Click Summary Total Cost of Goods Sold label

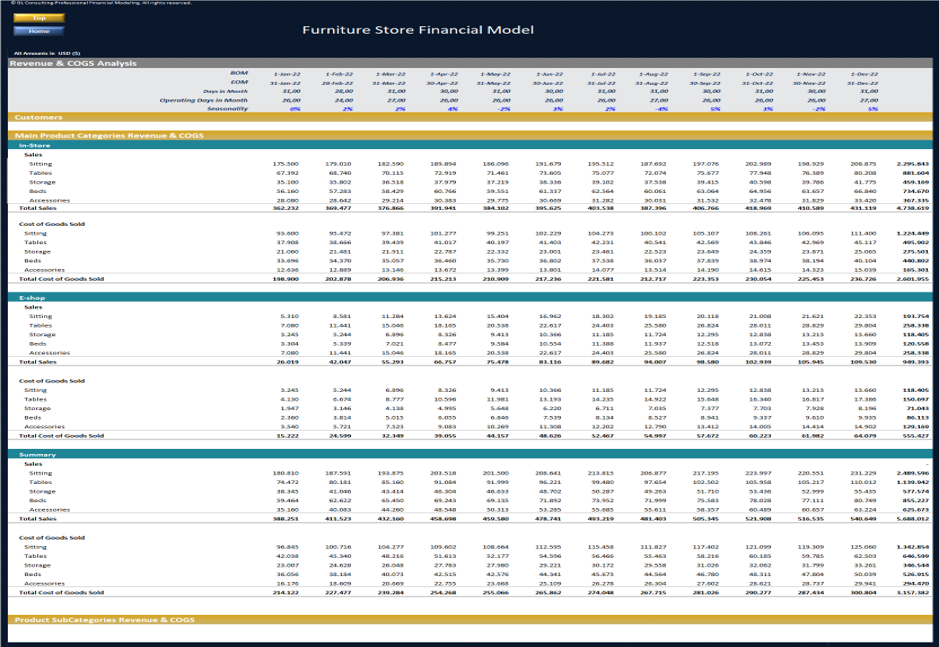click(61, 592)
